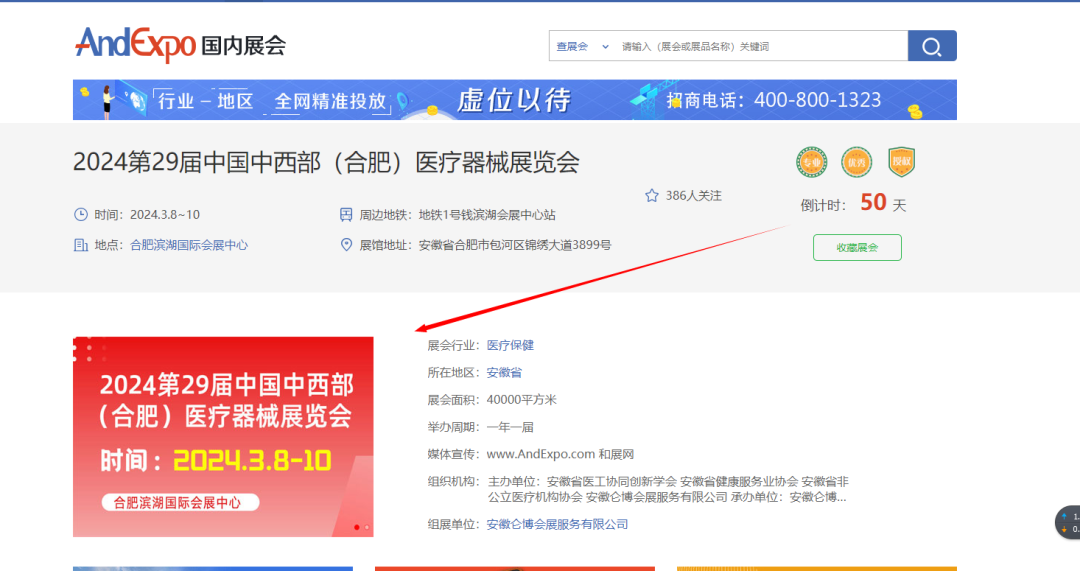
Task: Click the 40000平方米 area value
Action: click(x=521, y=399)
